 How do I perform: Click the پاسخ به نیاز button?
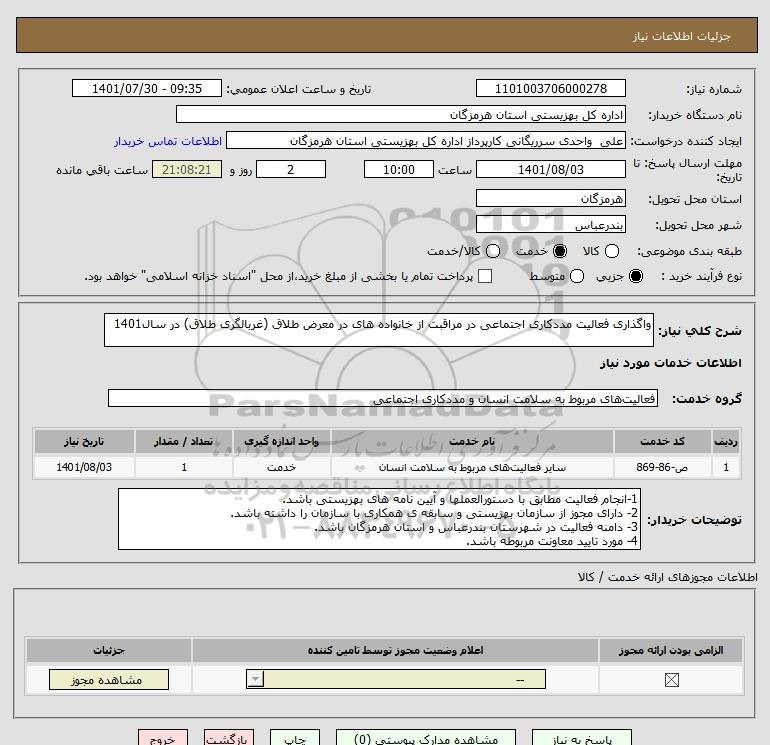[x=581, y=738]
